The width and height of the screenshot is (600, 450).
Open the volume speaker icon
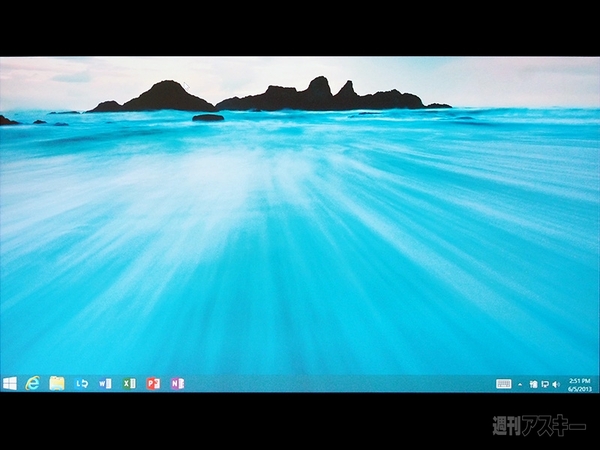point(556,384)
